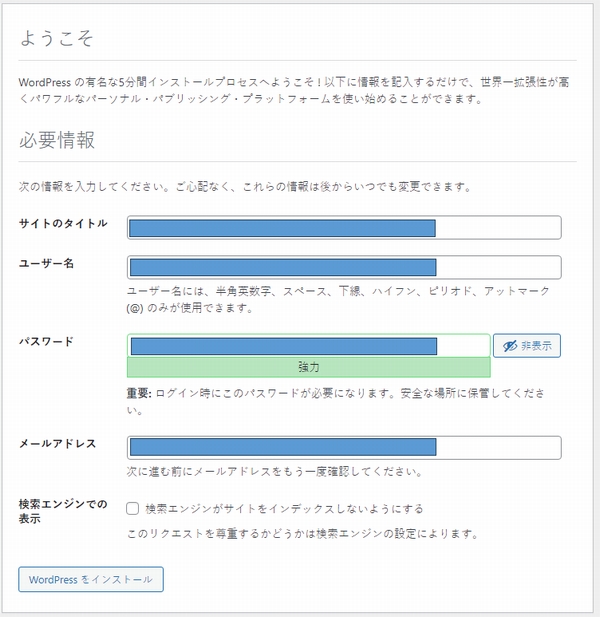Click the green 強力 password strength bar
The width and height of the screenshot is (600, 617).
[x=308, y=368]
